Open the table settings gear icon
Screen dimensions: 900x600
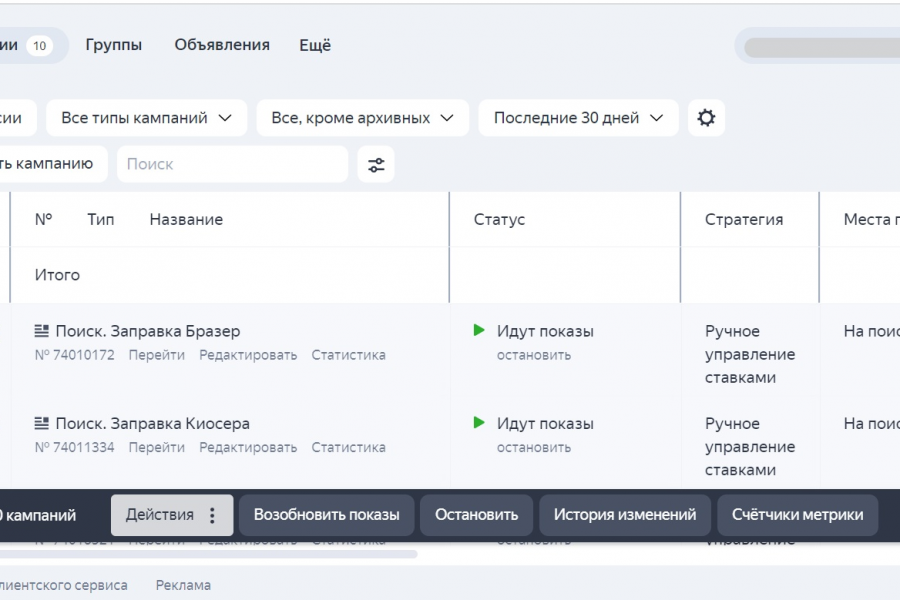coord(706,118)
